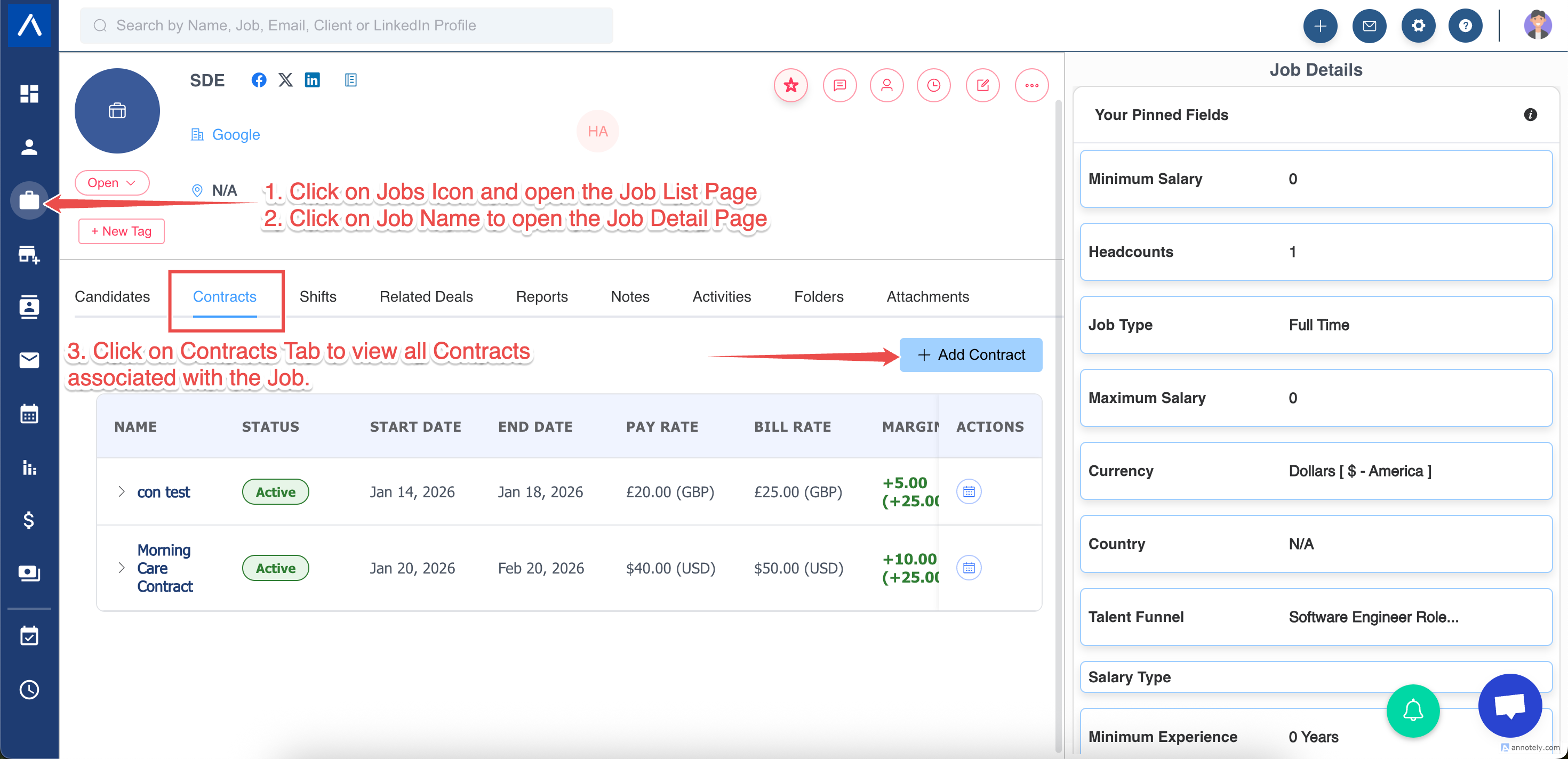This screenshot has height=759, width=1568.
Task: Click the dollar sign sidebar icon
Action: tap(29, 520)
